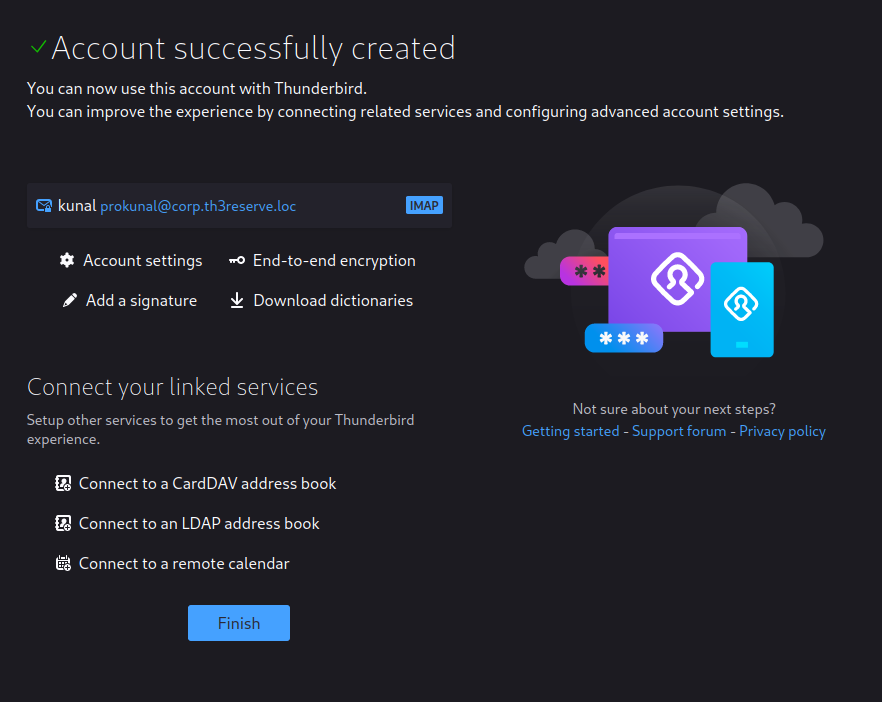Open End-to-end encryption setup
This screenshot has width=882, height=702.
click(x=334, y=260)
